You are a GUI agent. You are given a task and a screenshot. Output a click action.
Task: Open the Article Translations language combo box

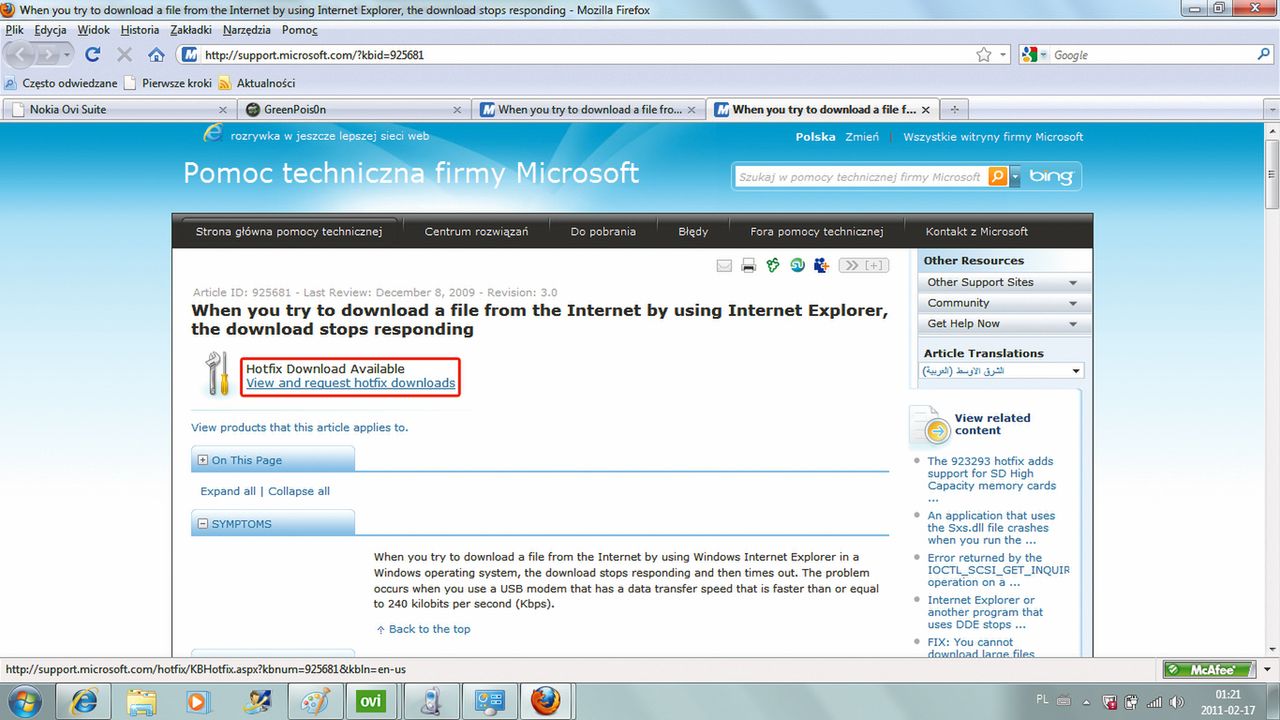tap(1002, 371)
